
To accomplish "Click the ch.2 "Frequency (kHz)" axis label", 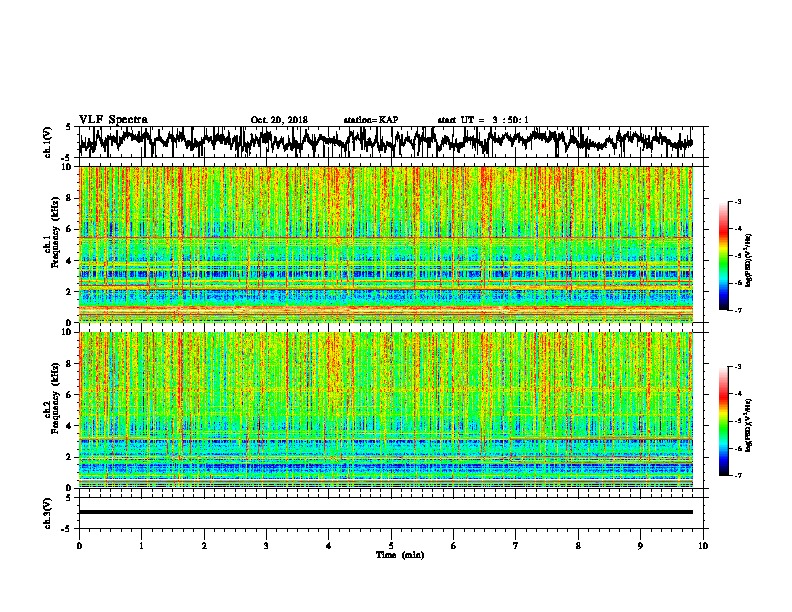I will coord(55,398).
